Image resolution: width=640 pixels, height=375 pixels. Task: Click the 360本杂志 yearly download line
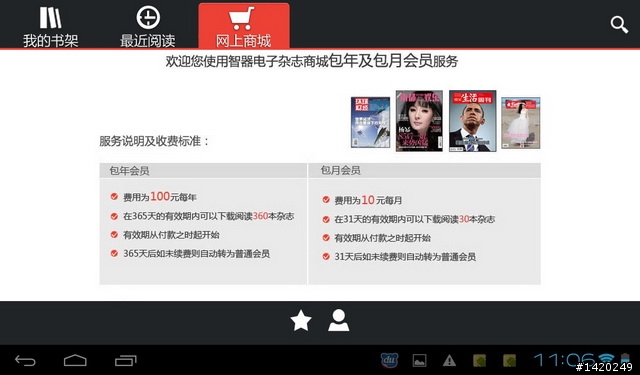tap(209, 216)
